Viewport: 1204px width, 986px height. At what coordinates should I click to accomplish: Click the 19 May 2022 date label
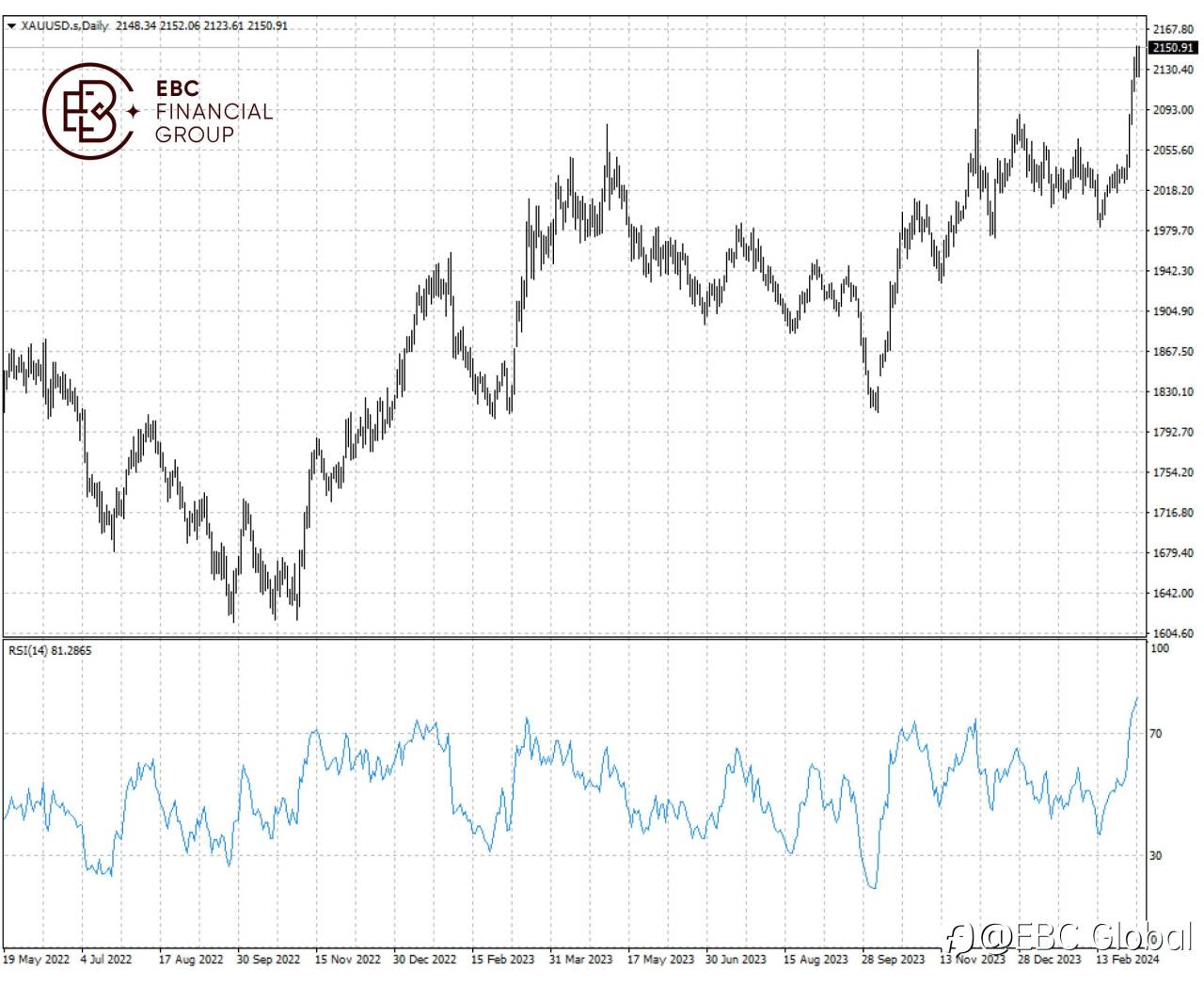pyautogui.click(x=36, y=960)
